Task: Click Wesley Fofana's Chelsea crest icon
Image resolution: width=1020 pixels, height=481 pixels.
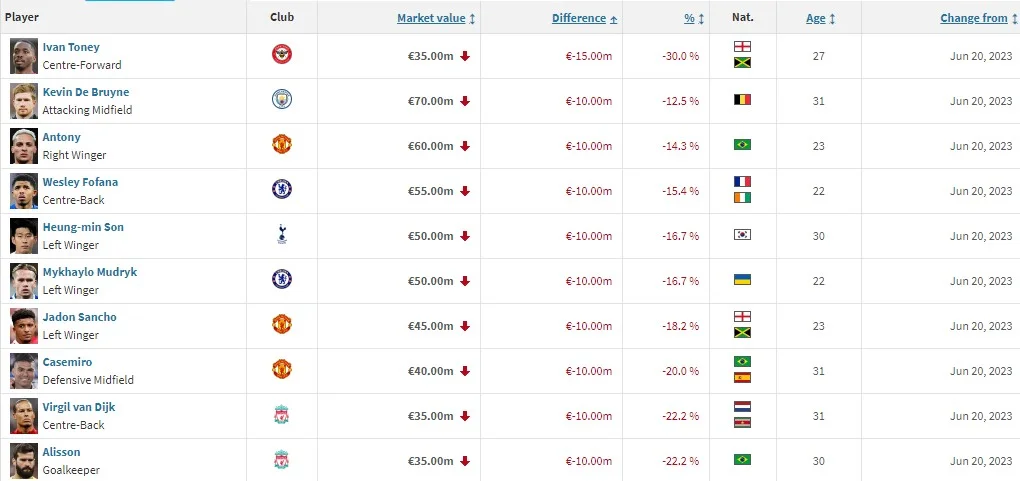Action: click(x=282, y=190)
